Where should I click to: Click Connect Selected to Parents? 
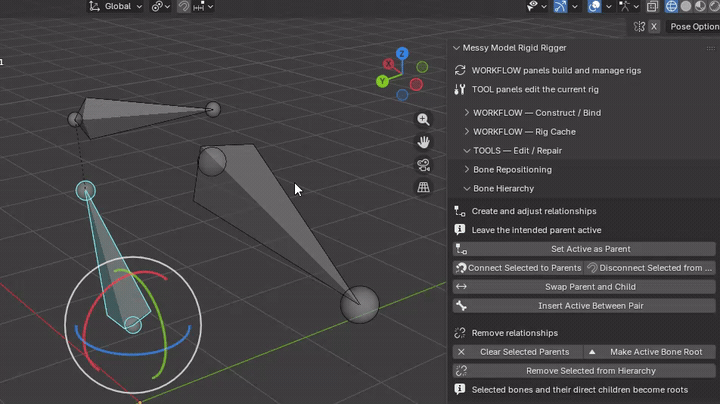tap(518, 268)
